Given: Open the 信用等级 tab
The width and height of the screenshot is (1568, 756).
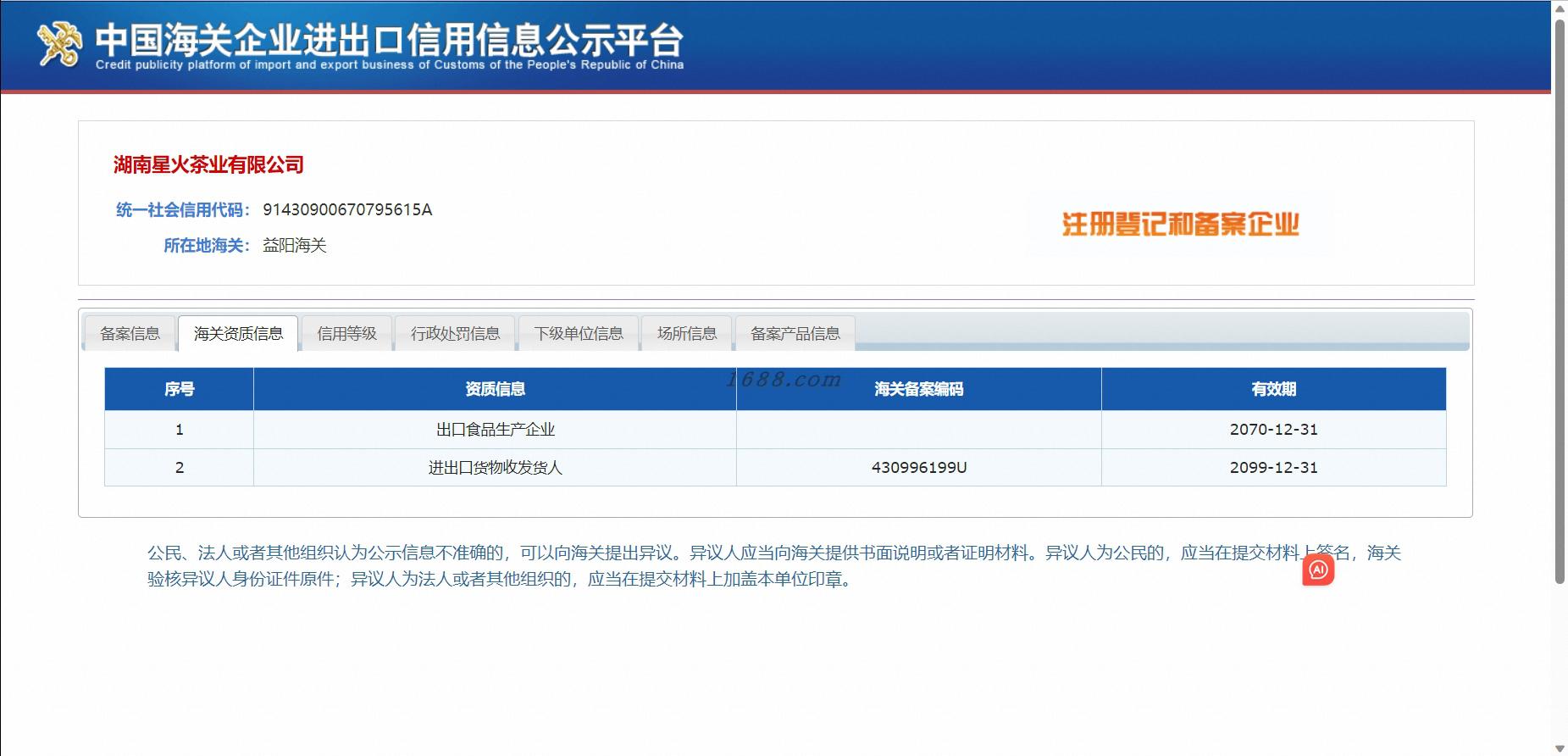Looking at the screenshot, I should [346, 333].
